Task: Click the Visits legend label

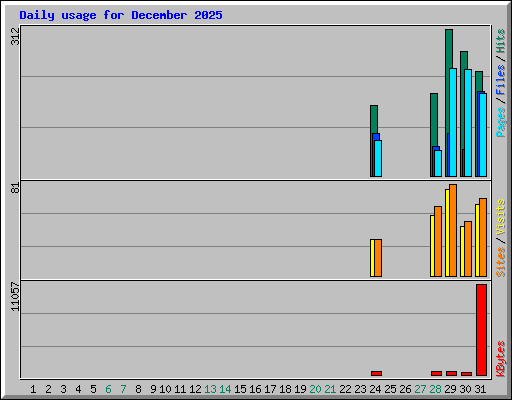Action: [x=500, y=217]
